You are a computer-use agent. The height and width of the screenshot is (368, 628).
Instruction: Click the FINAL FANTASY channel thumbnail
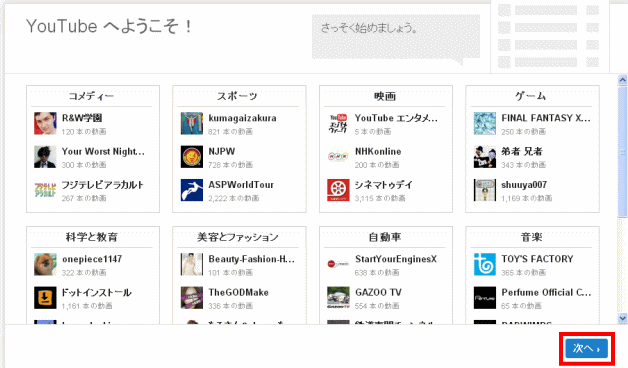click(485, 123)
